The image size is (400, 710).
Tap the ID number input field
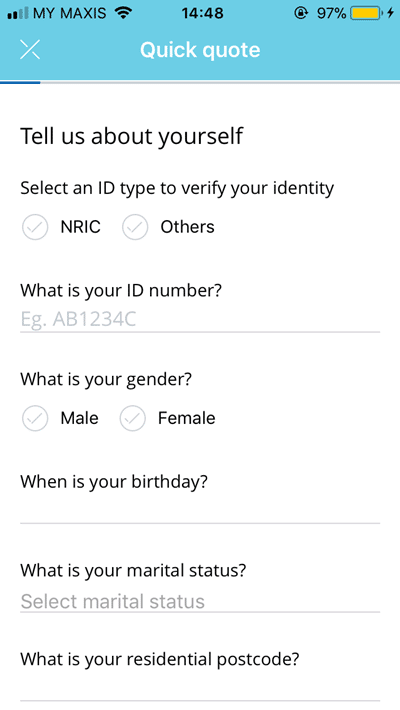(x=200, y=320)
